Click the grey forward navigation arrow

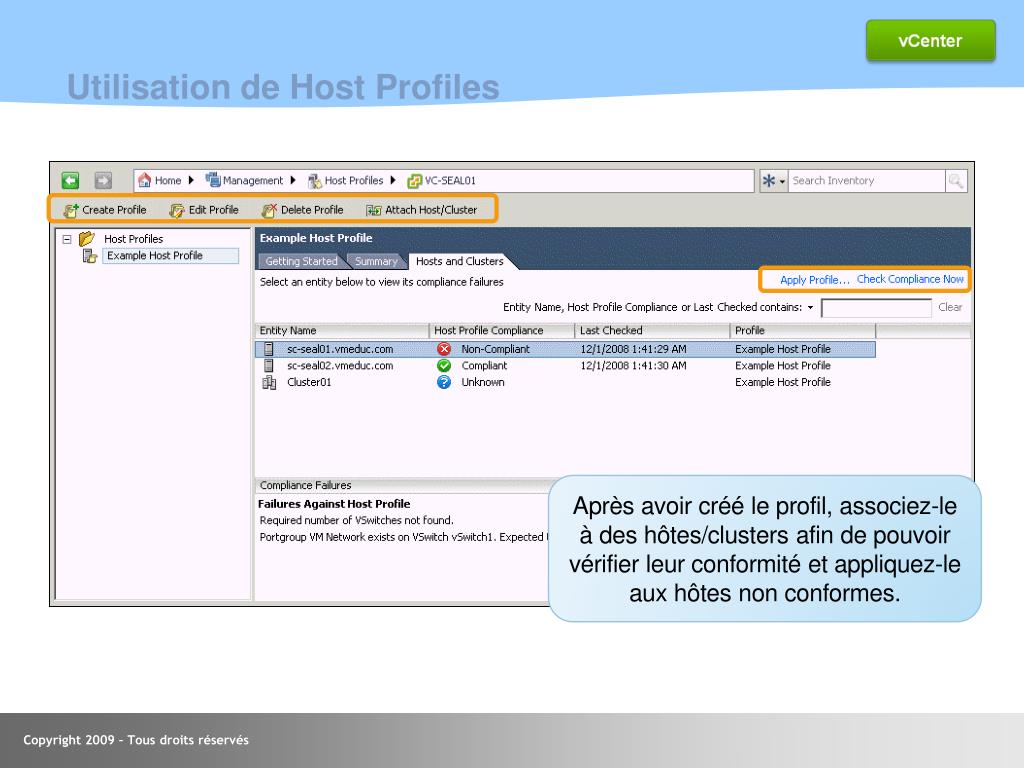coord(103,180)
